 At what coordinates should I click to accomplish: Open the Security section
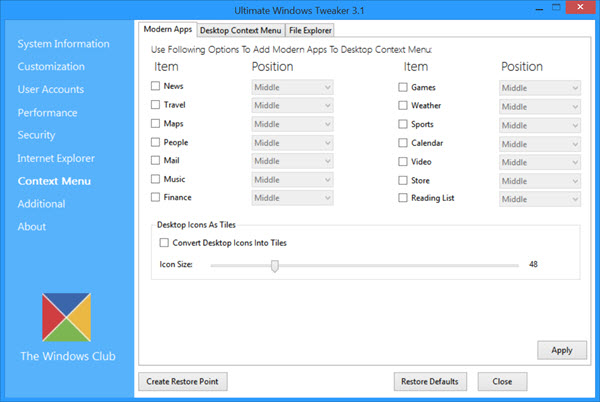36,135
